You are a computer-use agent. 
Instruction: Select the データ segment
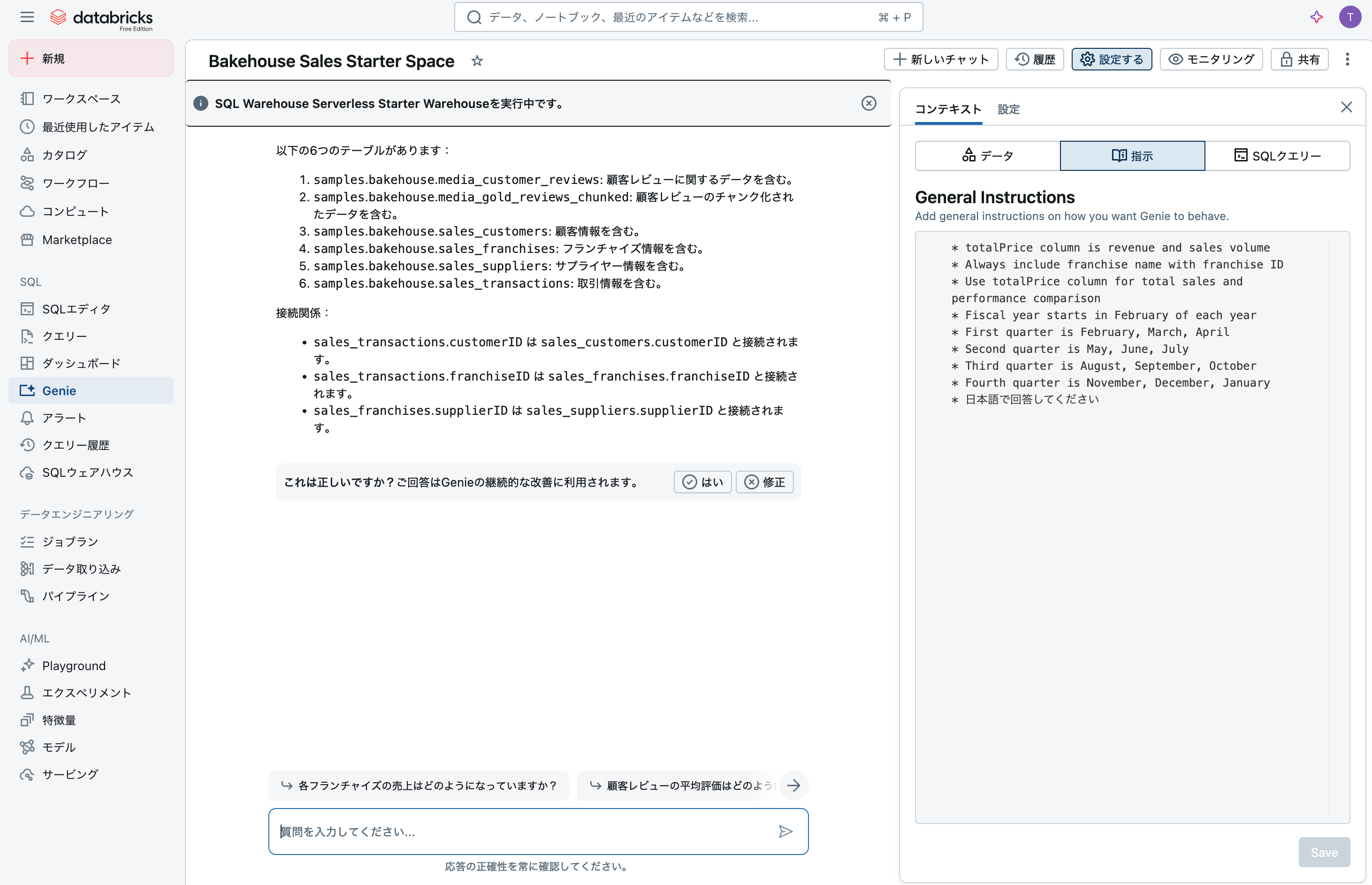coord(988,156)
